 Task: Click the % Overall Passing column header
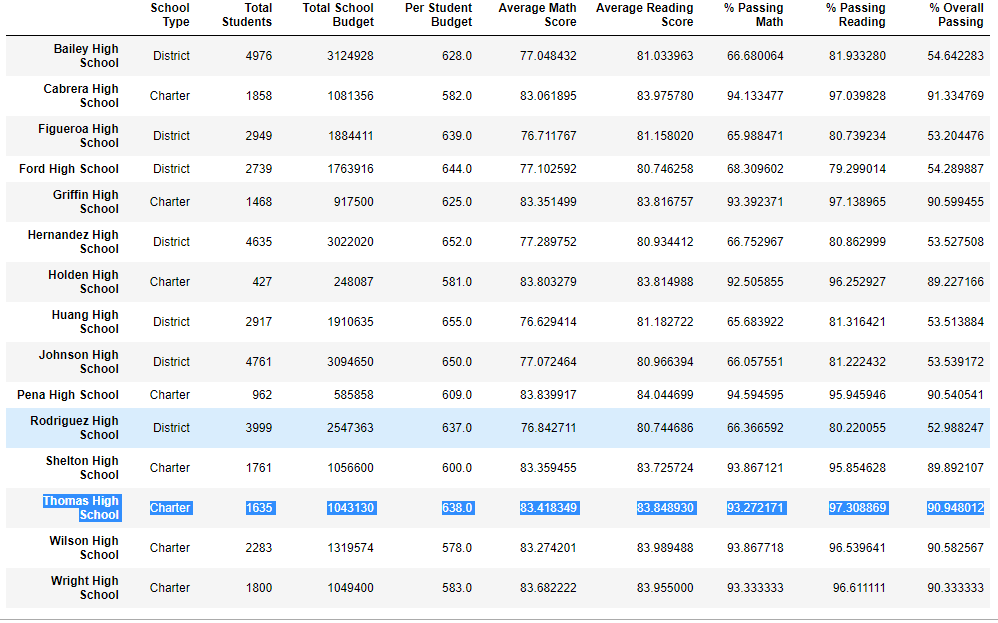click(x=957, y=15)
